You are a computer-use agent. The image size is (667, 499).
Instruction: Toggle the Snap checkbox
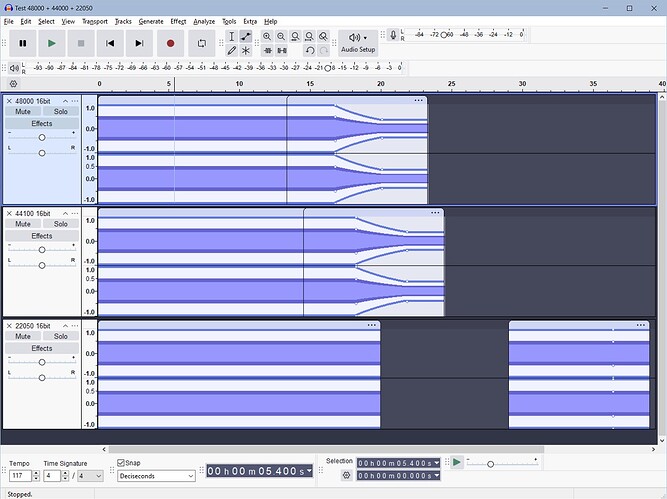pyautogui.click(x=122, y=463)
